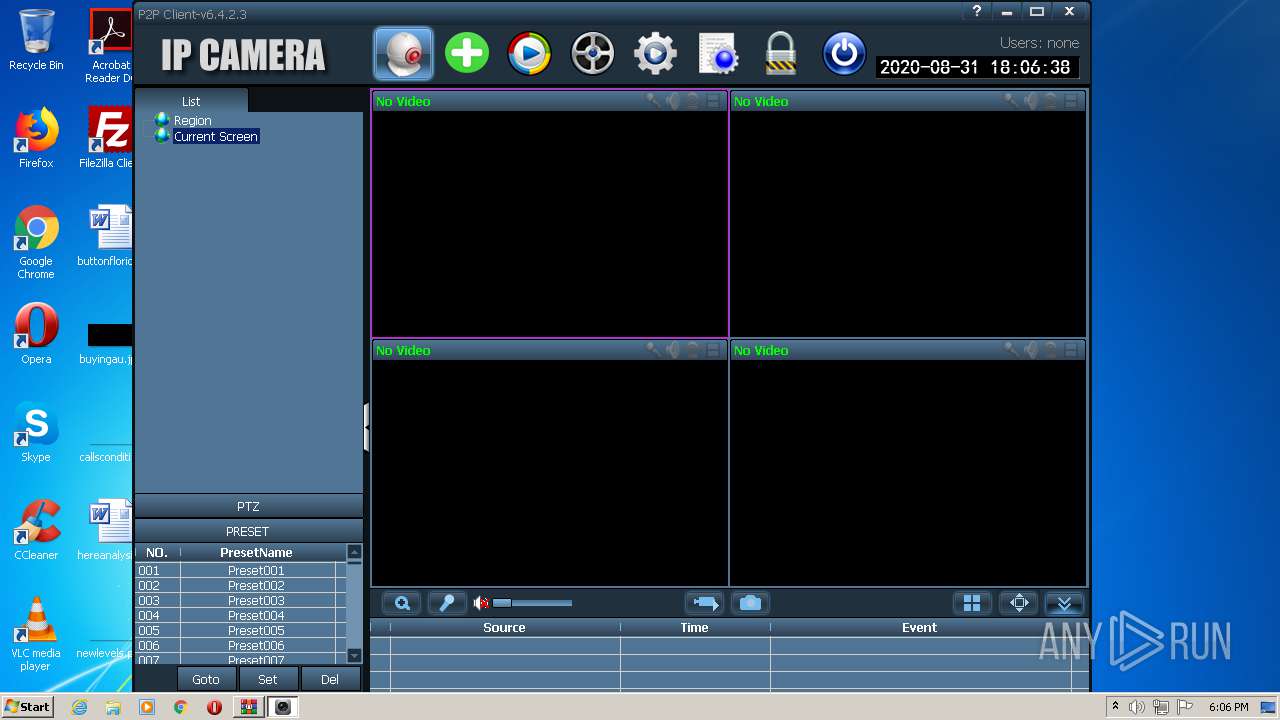Collapse the left panel with side handle

pos(367,428)
